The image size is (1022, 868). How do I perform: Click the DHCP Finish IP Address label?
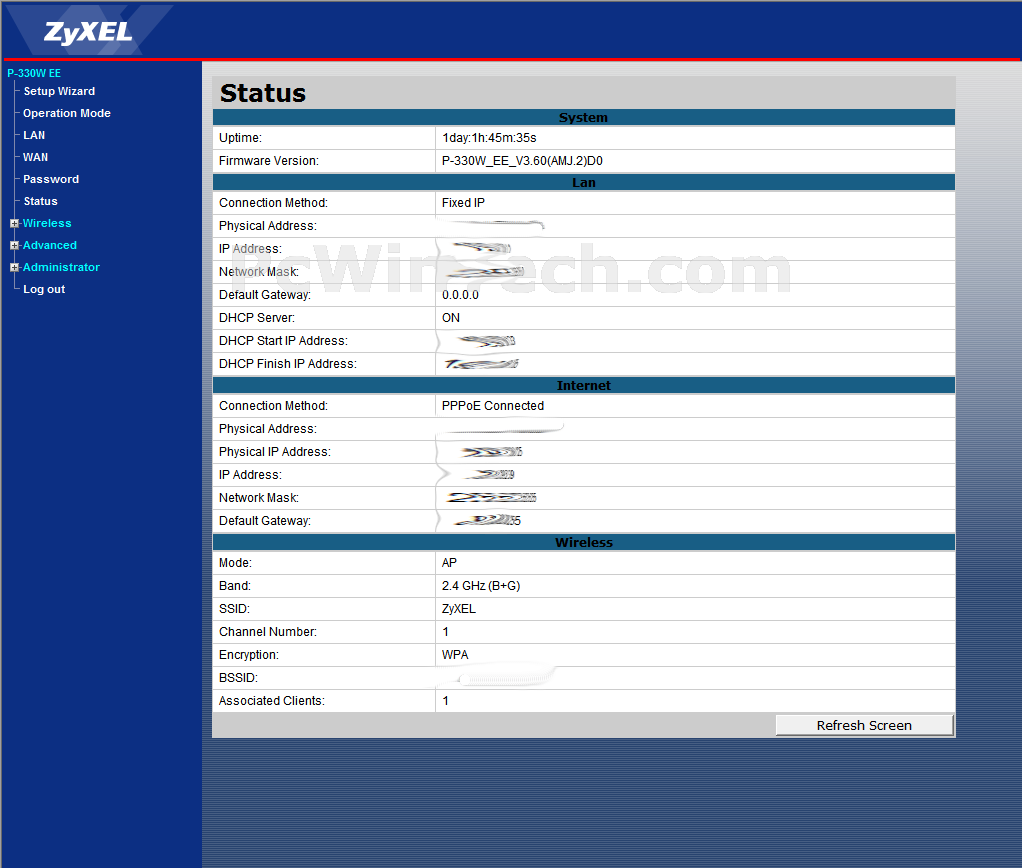click(287, 364)
